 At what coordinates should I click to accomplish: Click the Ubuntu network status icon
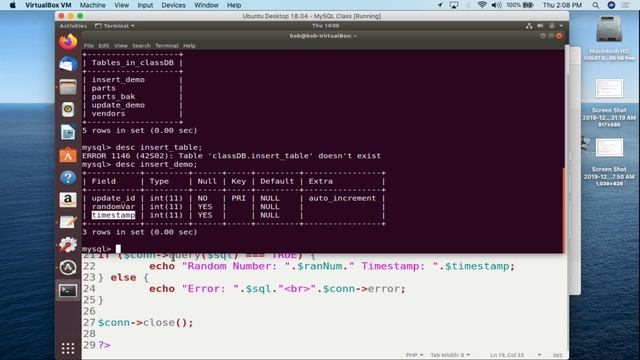[x=529, y=26]
